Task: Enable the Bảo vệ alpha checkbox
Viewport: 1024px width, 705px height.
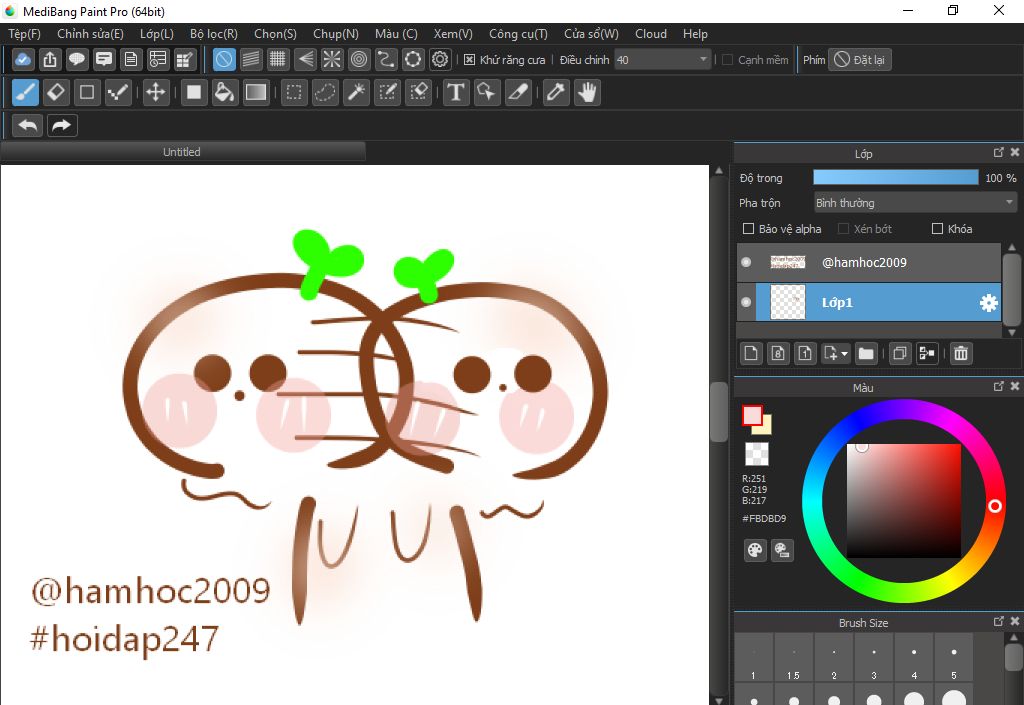Action: tap(749, 229)
